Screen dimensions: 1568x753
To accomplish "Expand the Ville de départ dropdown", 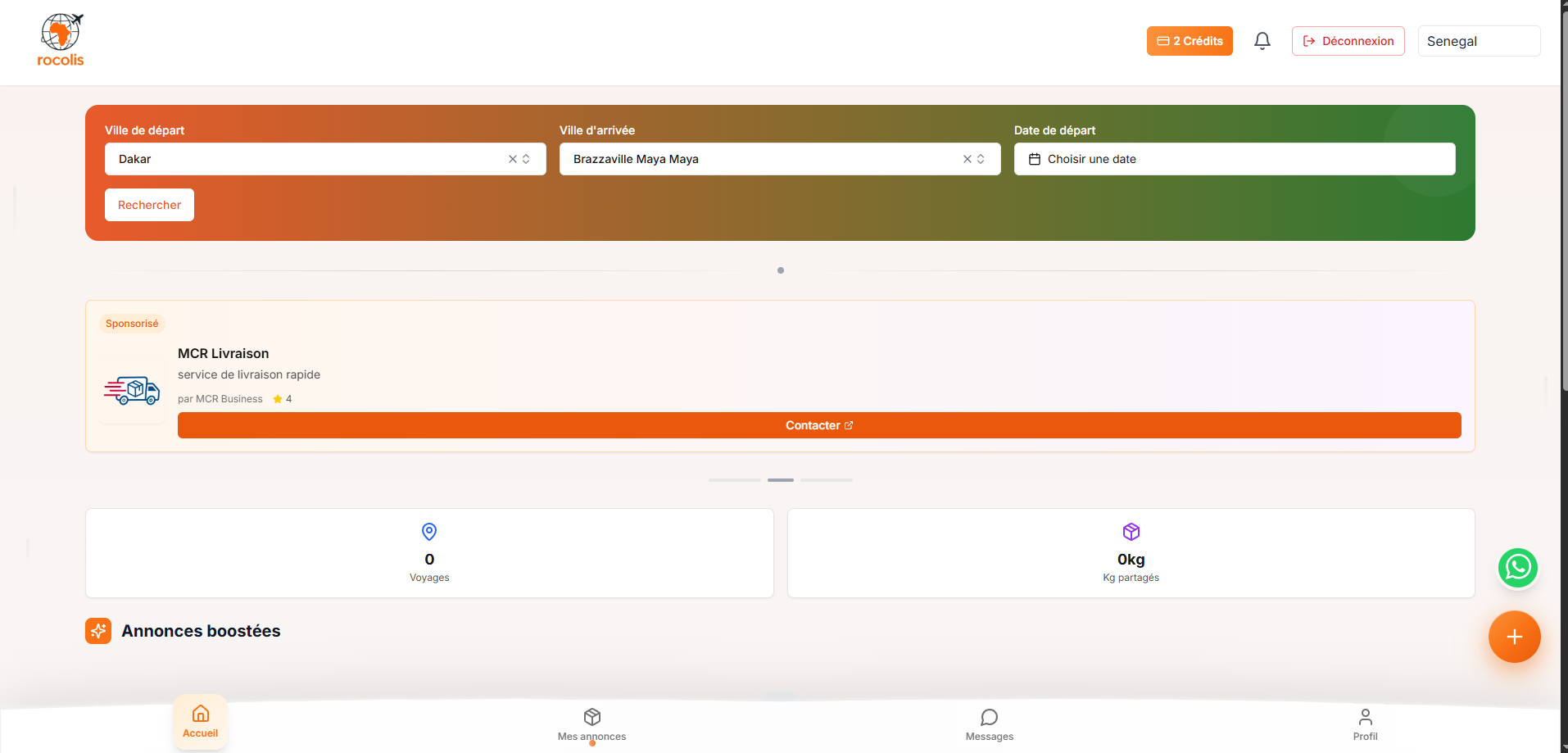I will [x=526, y=159].
